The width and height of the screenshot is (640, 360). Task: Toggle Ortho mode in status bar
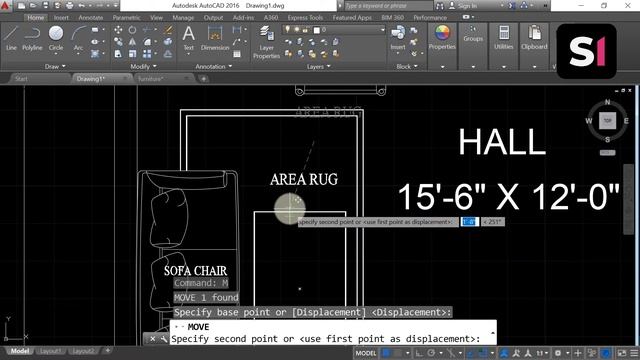[419, 353]
